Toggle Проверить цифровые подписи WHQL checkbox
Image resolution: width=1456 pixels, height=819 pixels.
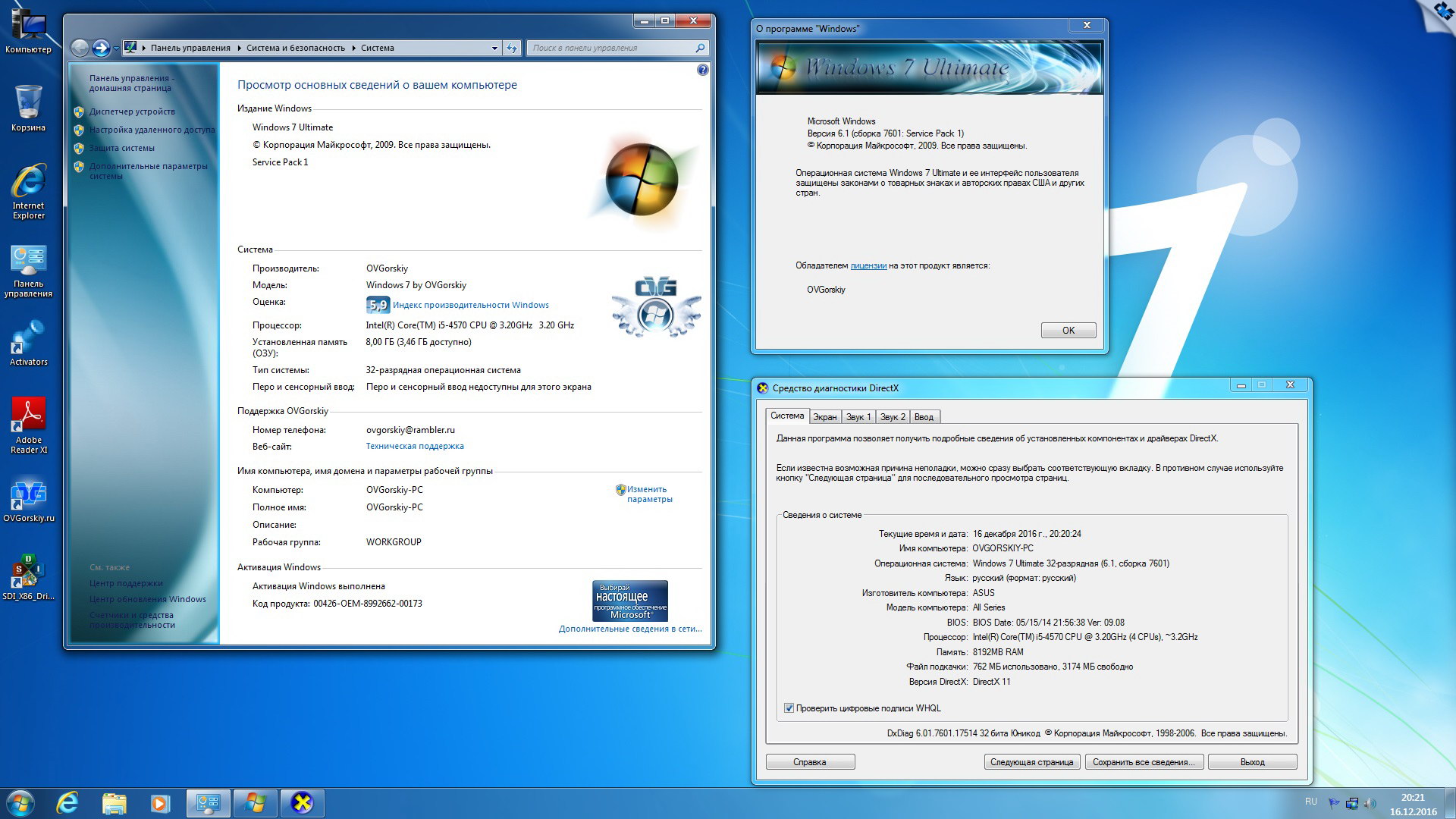[789, 708]
